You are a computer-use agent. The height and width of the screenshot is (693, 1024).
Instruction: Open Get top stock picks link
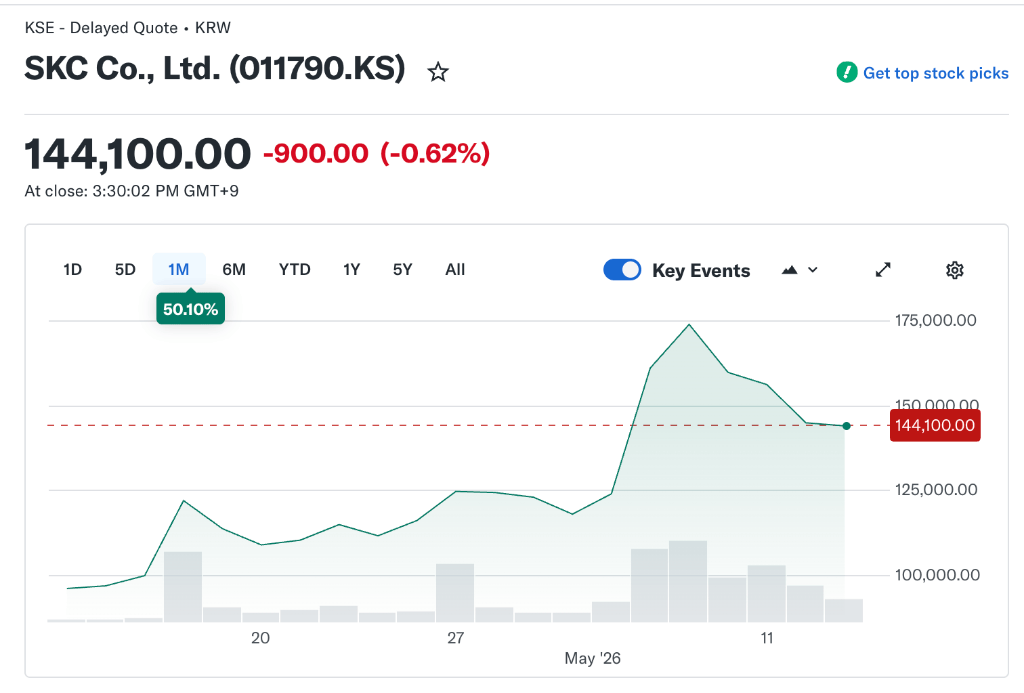pyautogui.click(x=935, y=73)
